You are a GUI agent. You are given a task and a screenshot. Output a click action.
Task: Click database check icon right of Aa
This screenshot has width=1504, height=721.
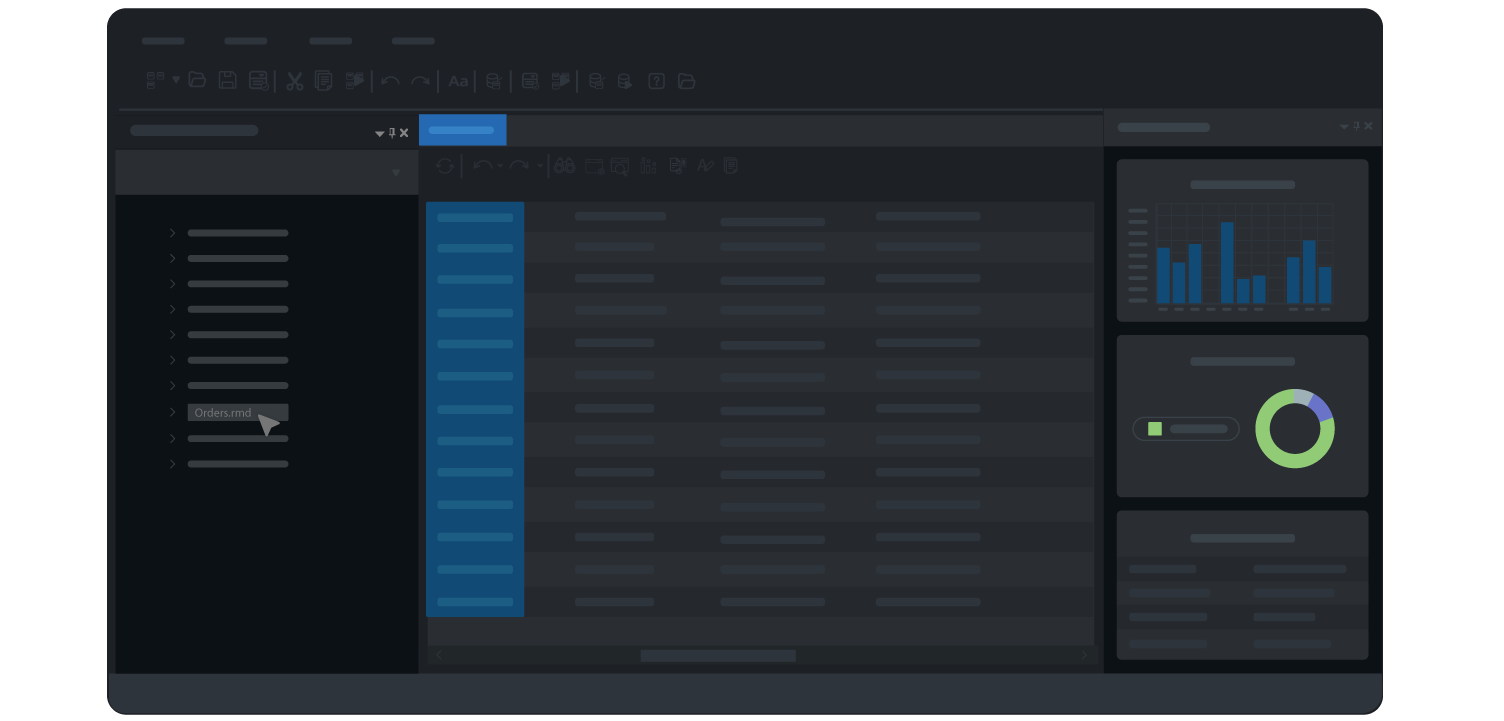pos(493,82)
